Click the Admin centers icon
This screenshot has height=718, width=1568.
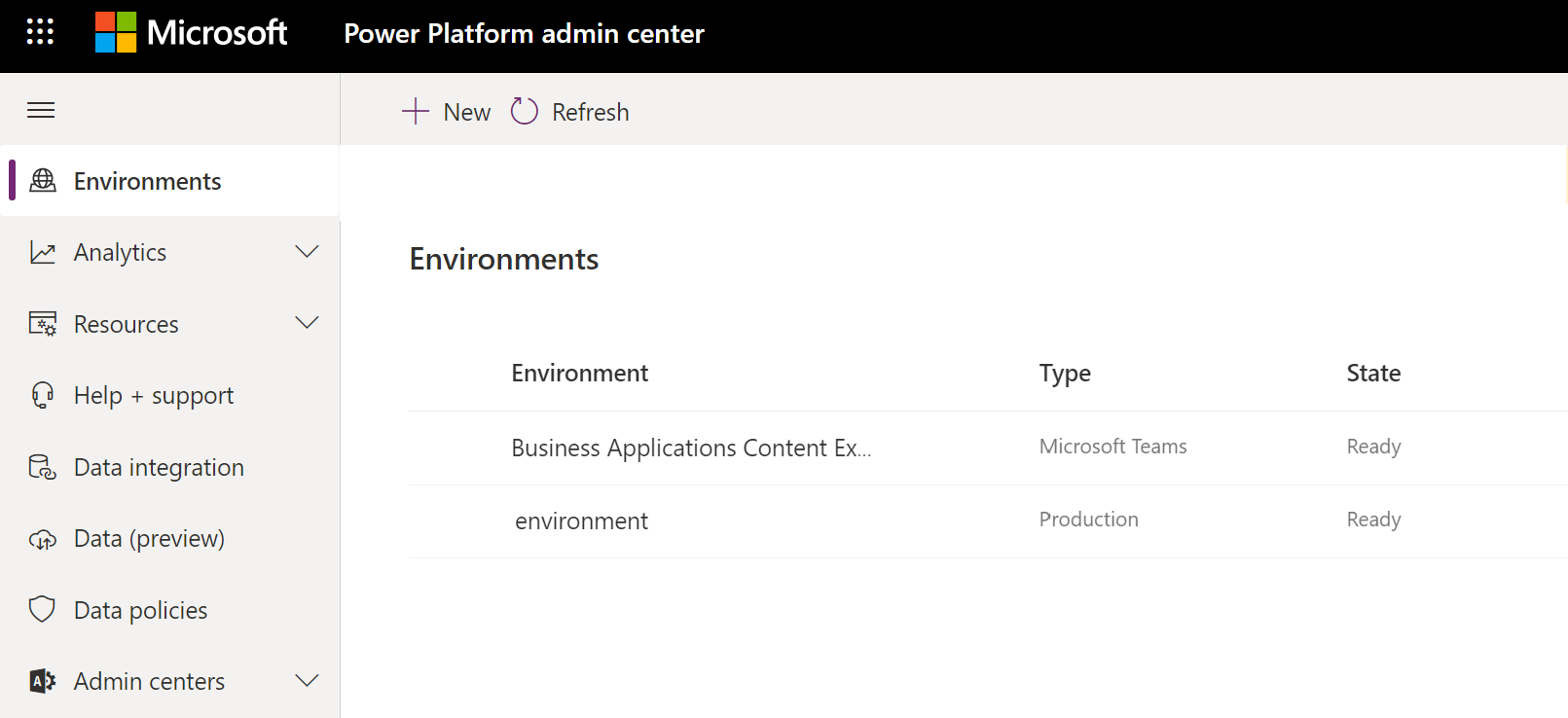coord(43,681)
